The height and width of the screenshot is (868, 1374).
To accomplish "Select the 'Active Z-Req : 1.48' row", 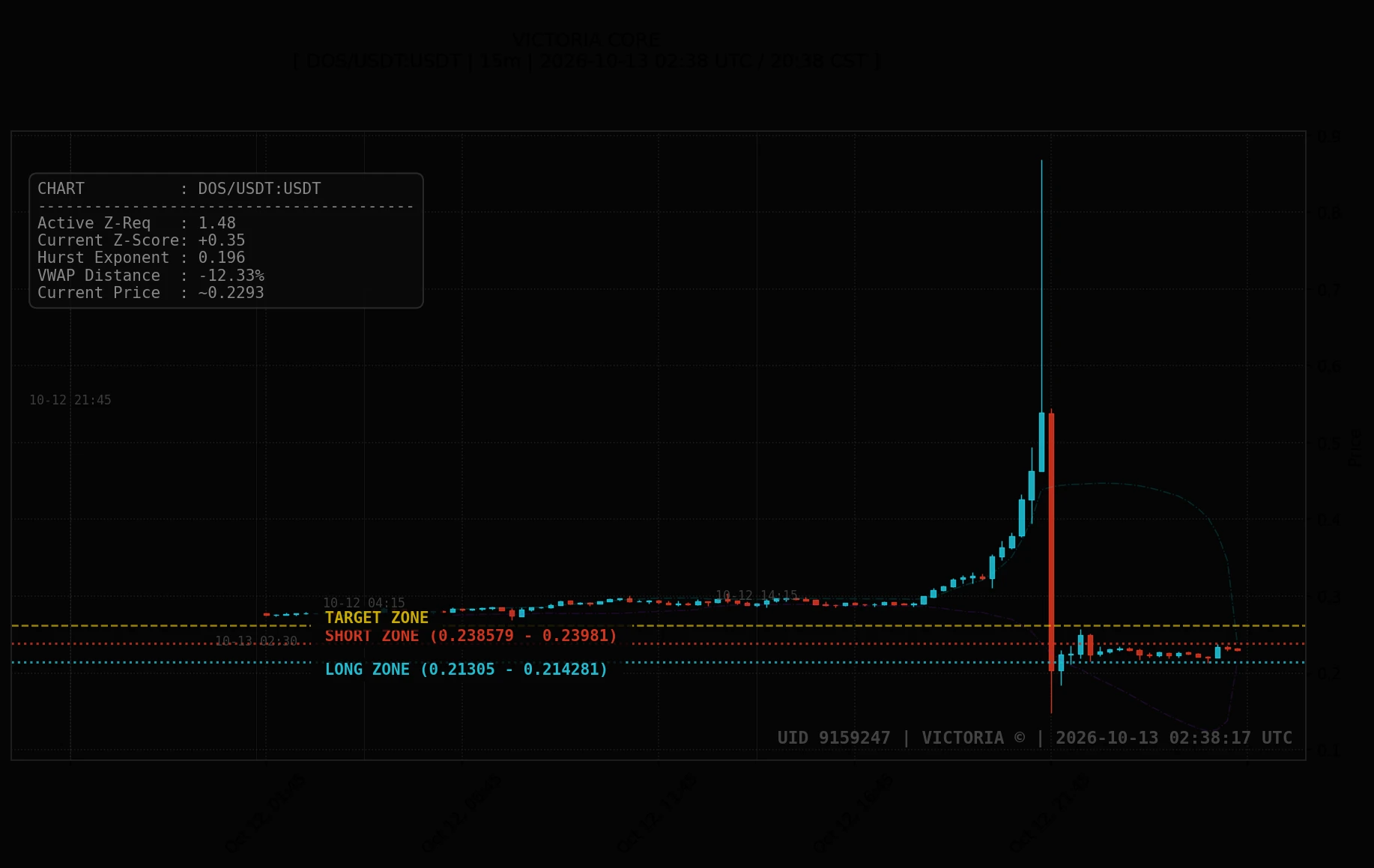I will (136, 223).
